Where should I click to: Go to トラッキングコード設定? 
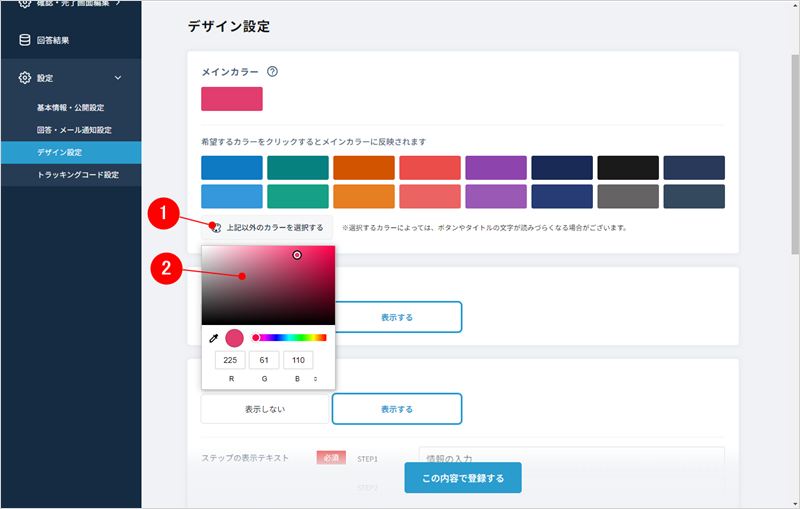77,175
